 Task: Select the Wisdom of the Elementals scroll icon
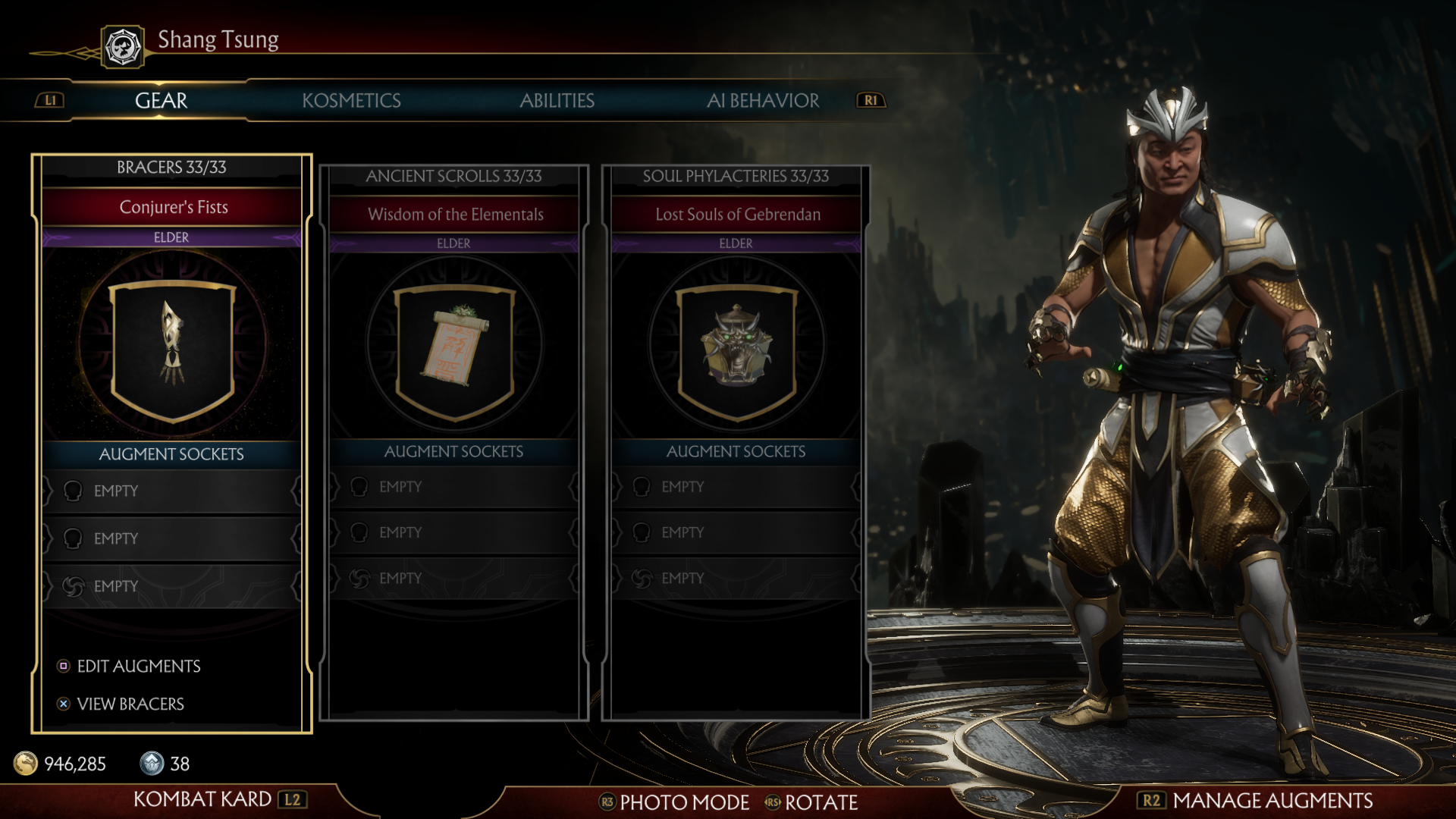(455, 350)
